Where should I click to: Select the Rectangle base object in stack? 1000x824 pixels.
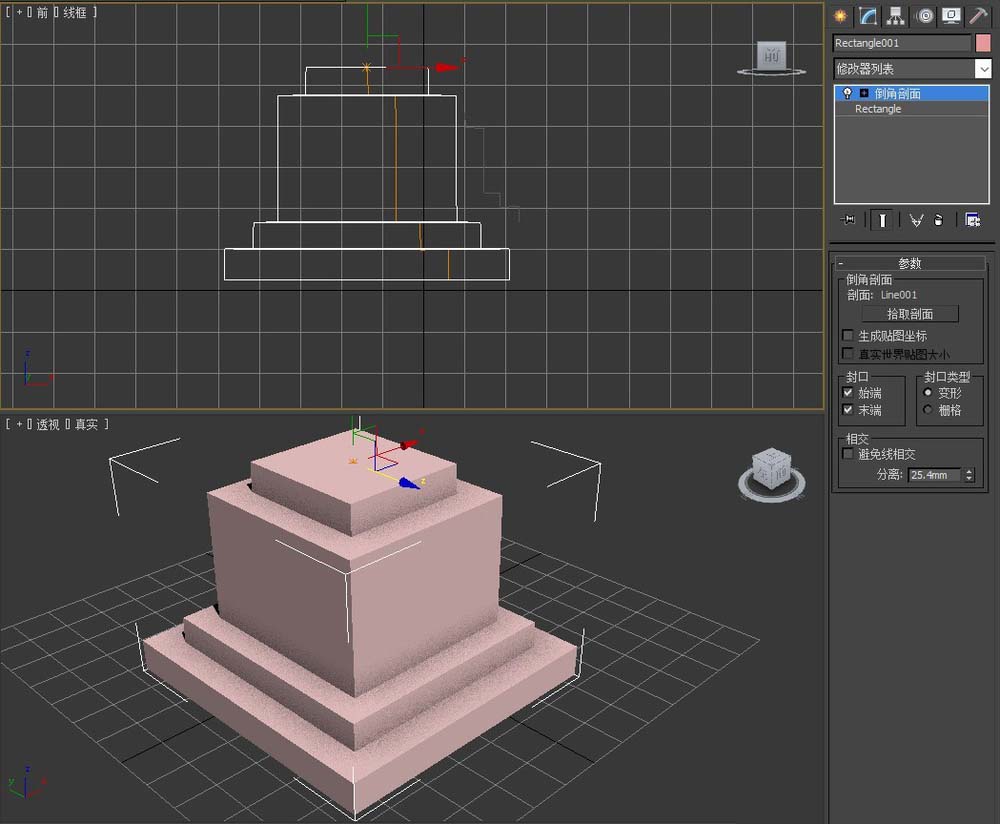878,109
